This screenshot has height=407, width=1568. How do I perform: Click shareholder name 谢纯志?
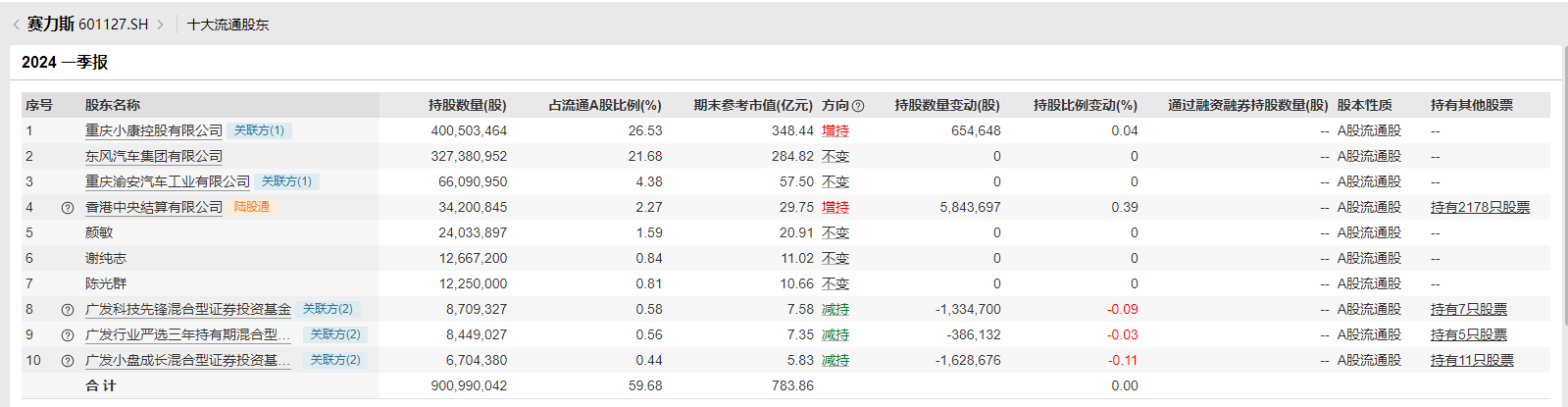coord(106,258)
